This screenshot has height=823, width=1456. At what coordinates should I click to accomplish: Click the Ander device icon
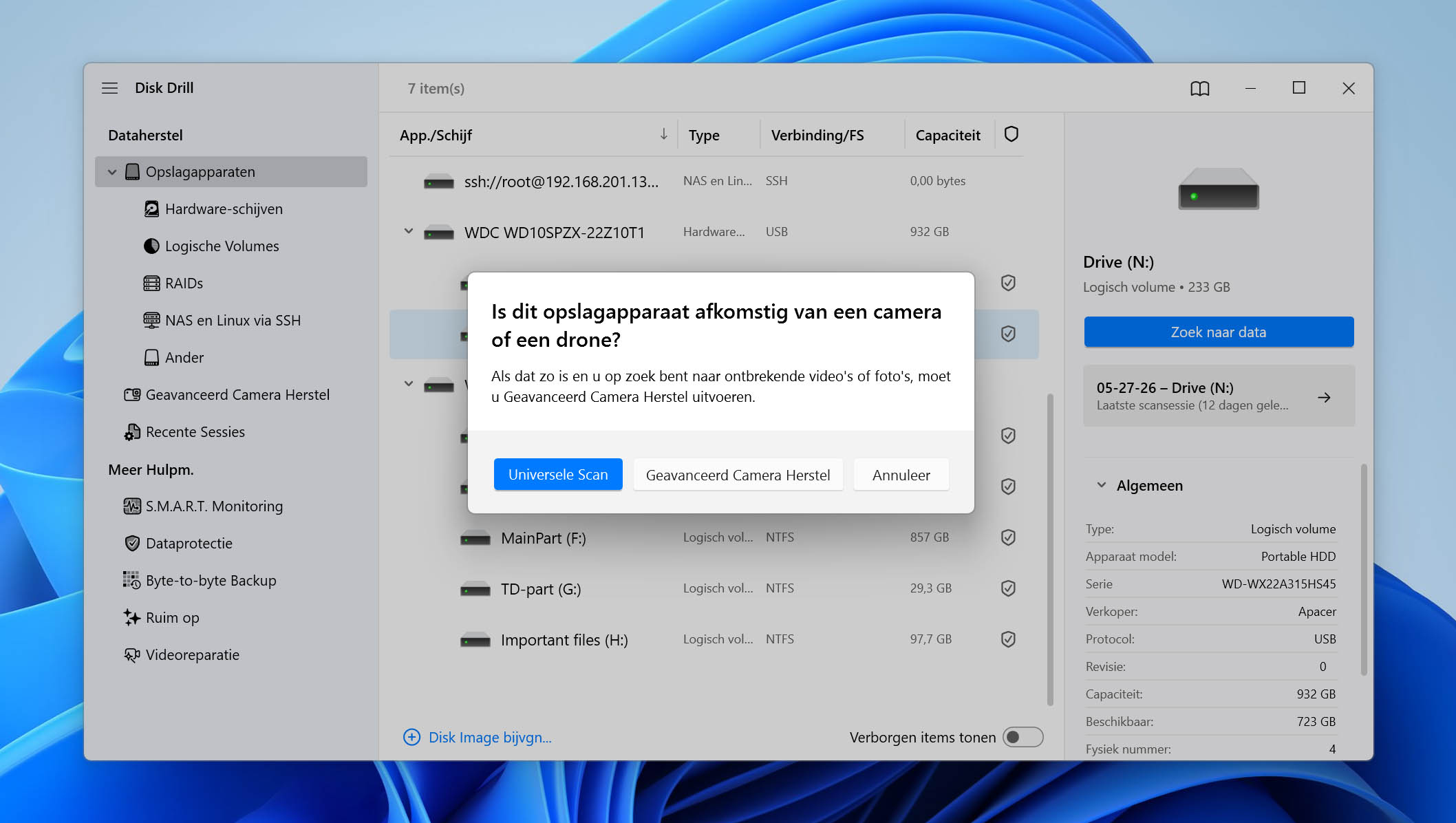coord(151,358)
